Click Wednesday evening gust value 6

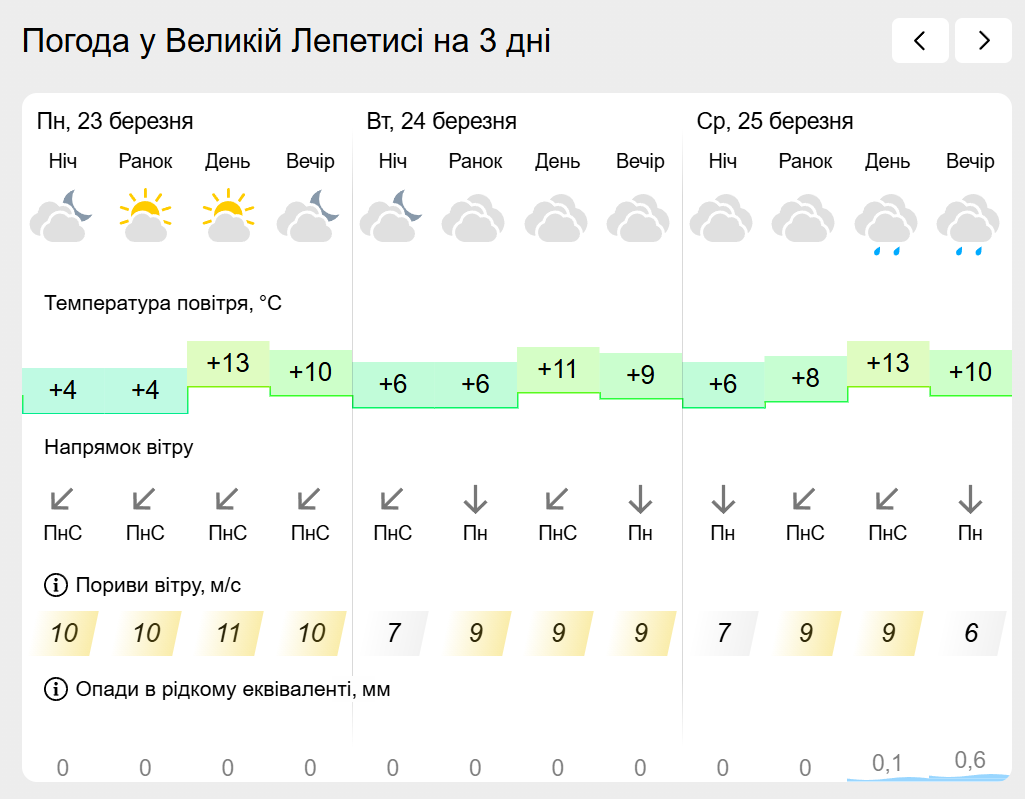pos(970,633)
